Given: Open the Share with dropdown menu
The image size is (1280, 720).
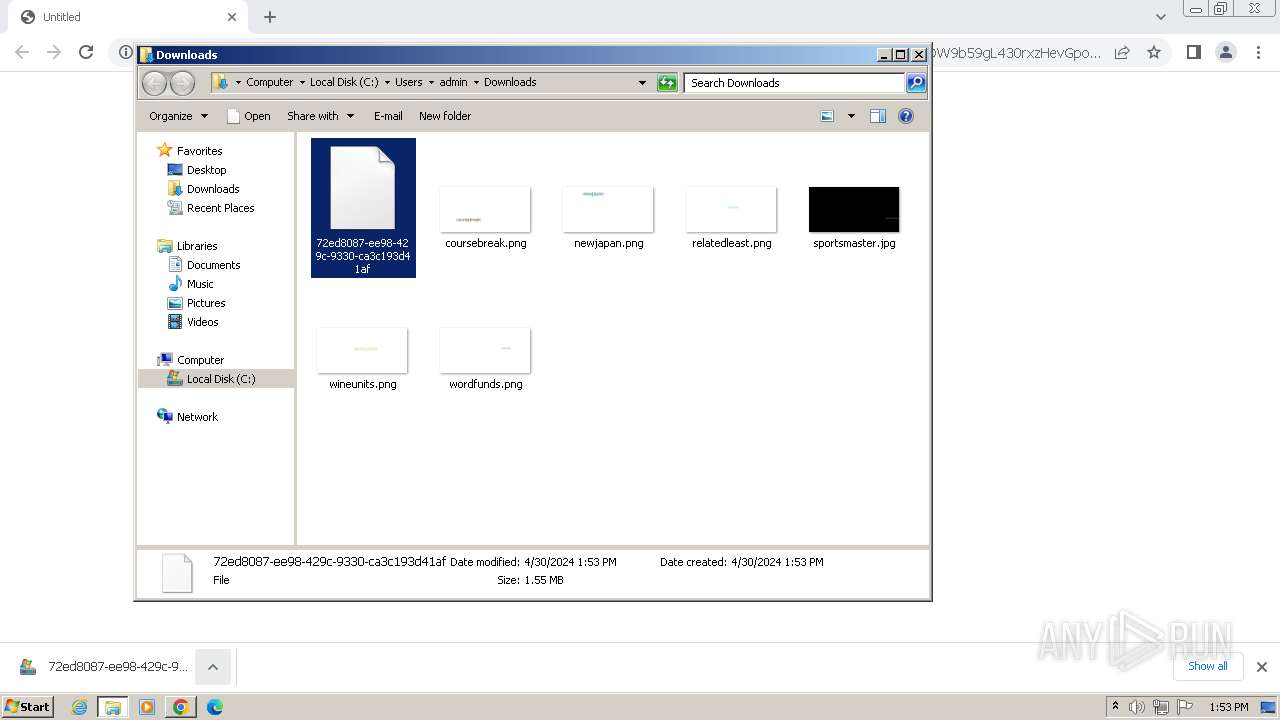Looking at the screenshot, I should pyautogui.click(x=320, y=116).
